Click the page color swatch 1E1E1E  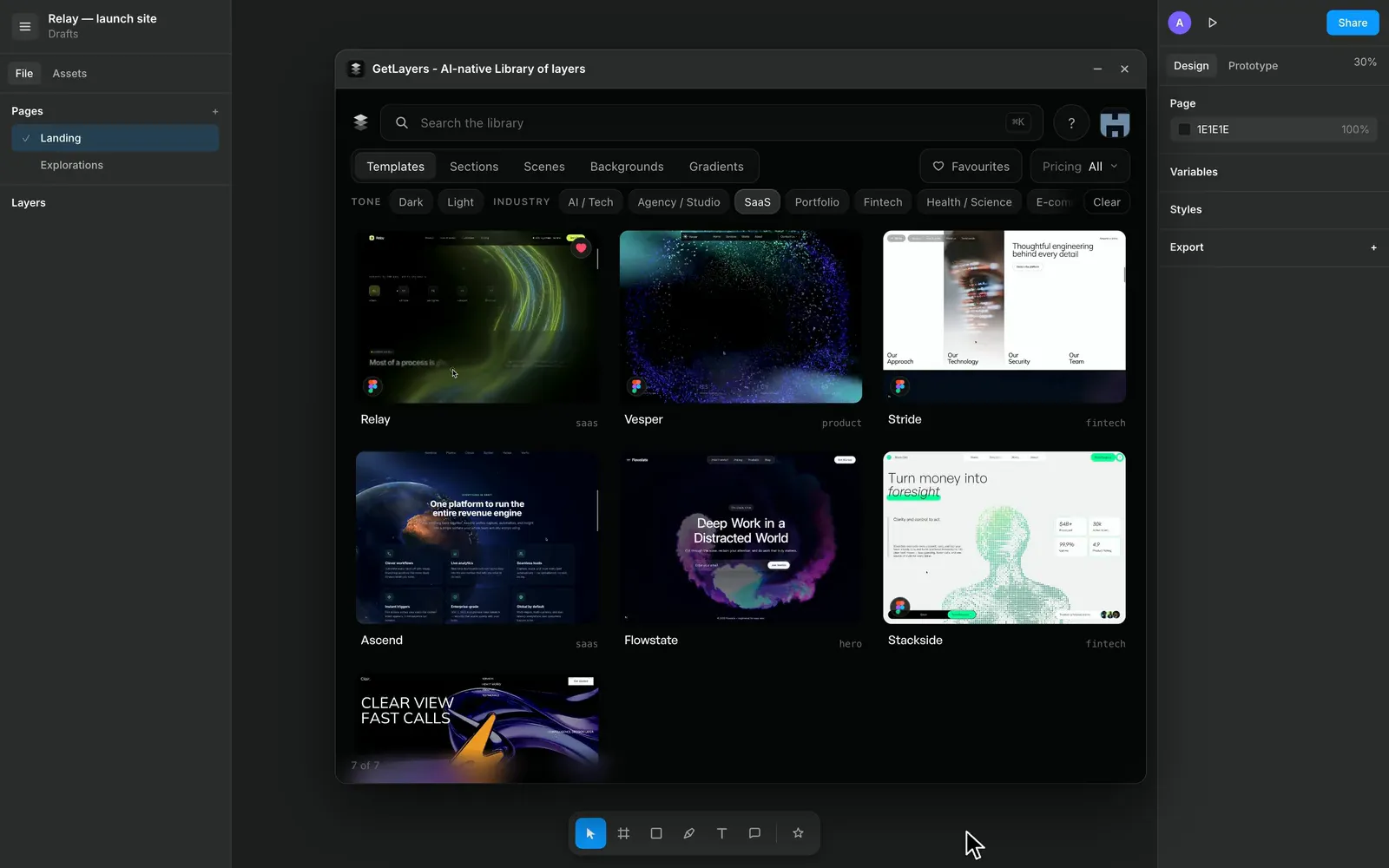point(1184,129)
